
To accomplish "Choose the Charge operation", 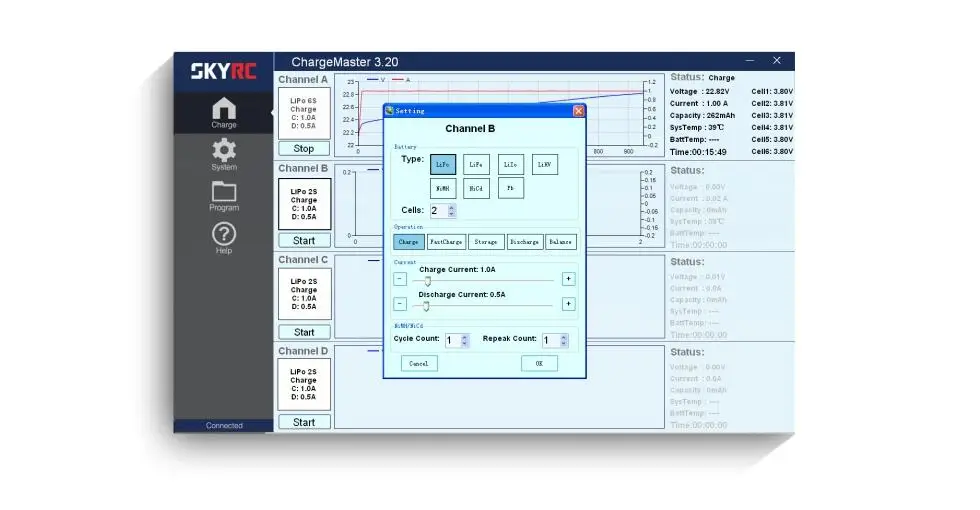I will [409, 242].
